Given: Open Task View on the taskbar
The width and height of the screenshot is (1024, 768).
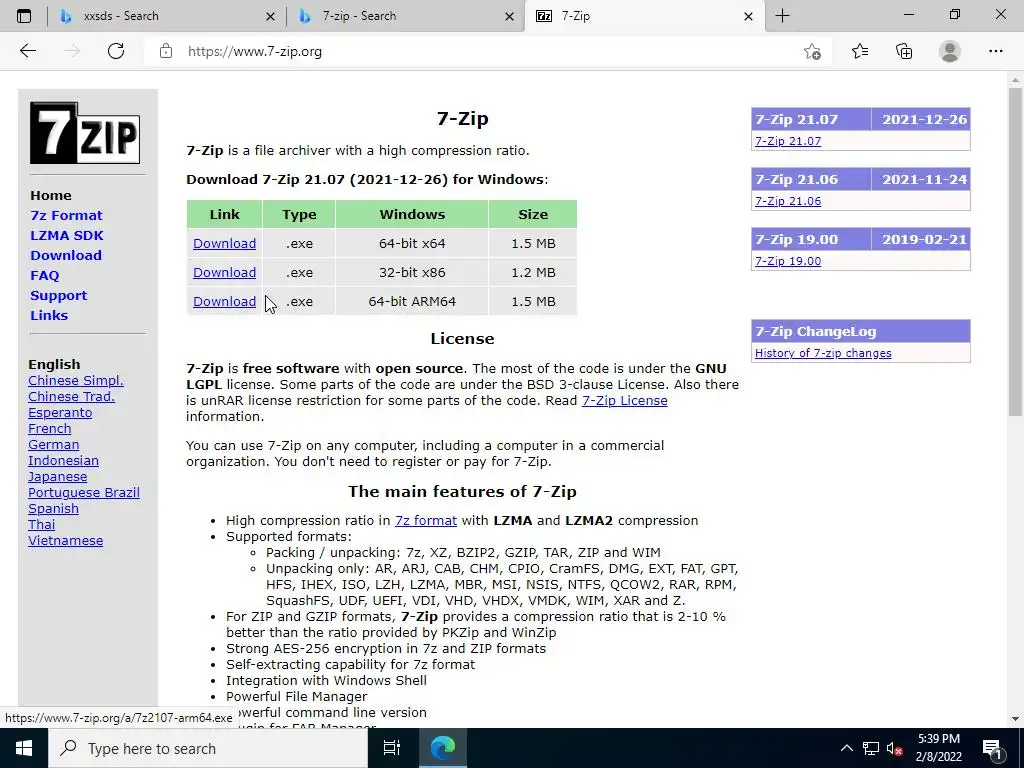Looking at the screenshot, I should [x=392, y=748].
